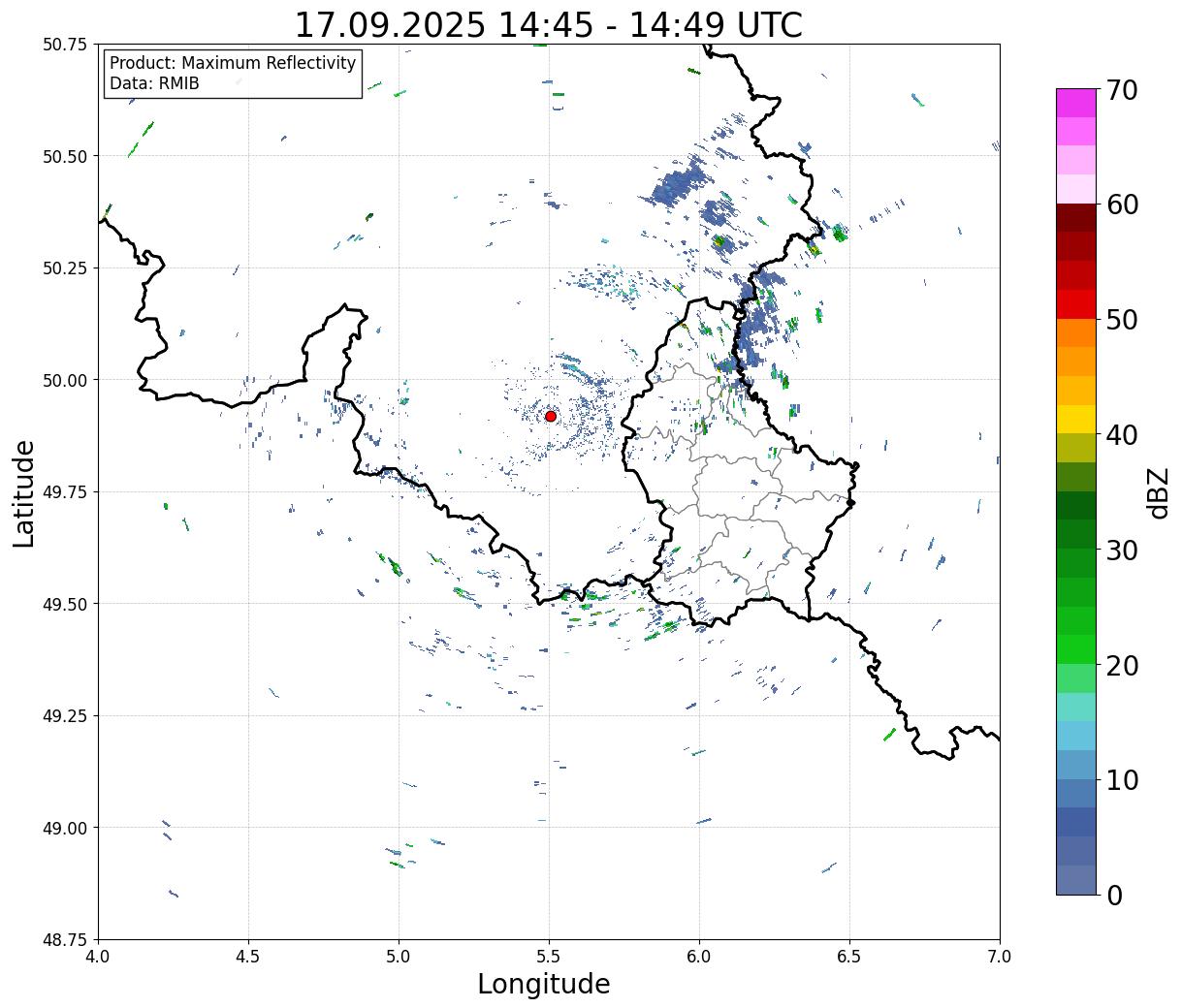Image resolution: width=1182 pixels, height=1008 pixels.
Task: Pick the light blue band above 10 dBZ
Action: [x=1076, y=765]
